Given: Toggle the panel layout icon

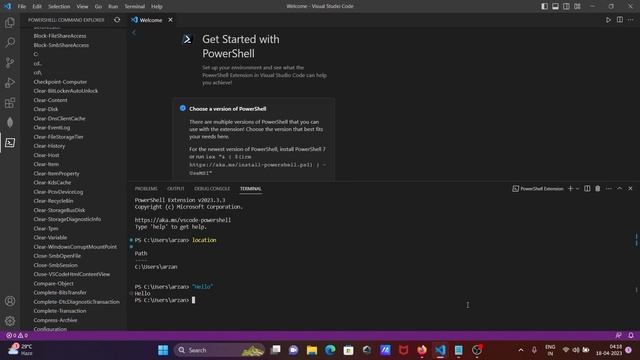Looking at the screenshot, I should click(556, 6).
